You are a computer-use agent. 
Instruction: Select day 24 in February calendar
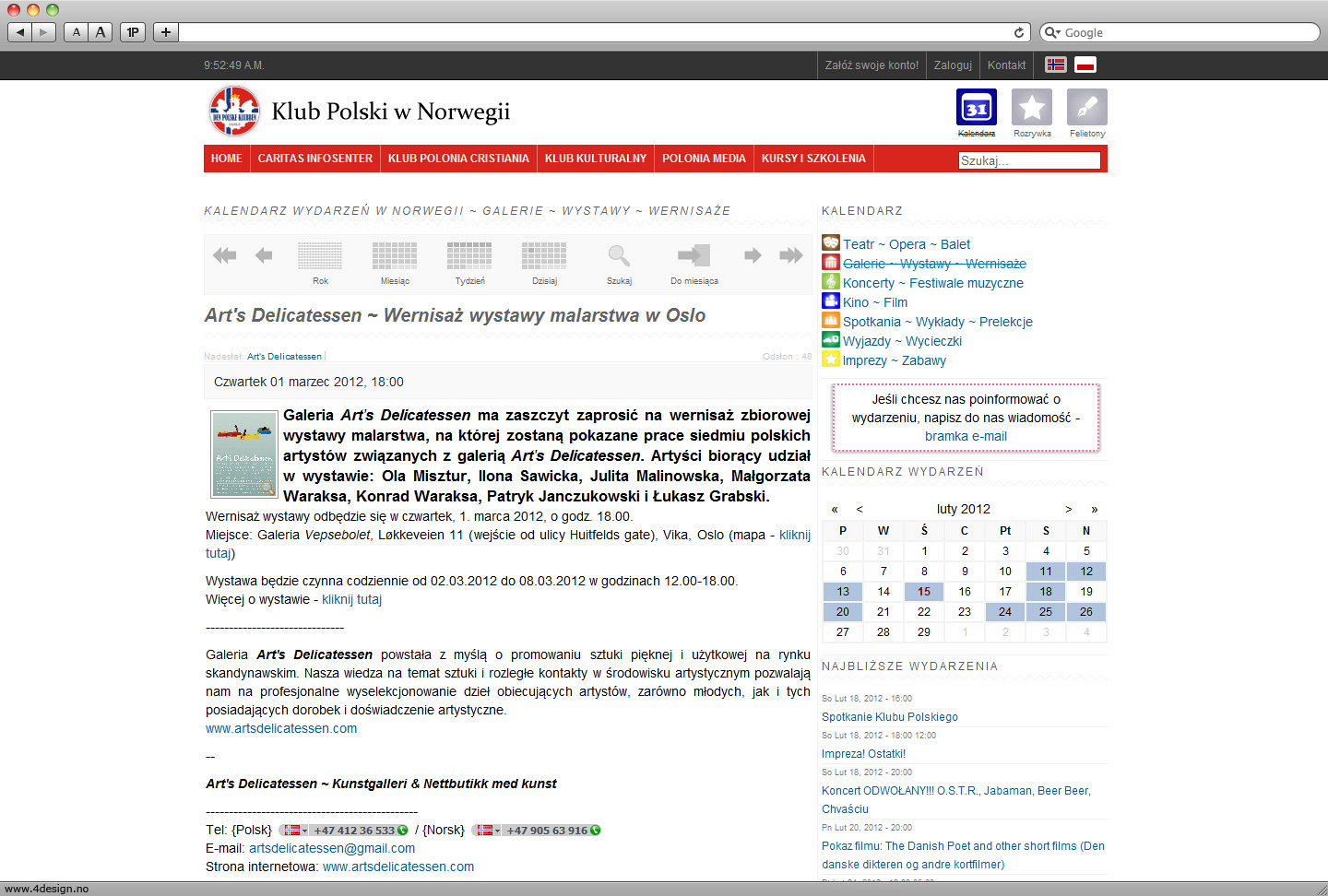click(1005, 611)
